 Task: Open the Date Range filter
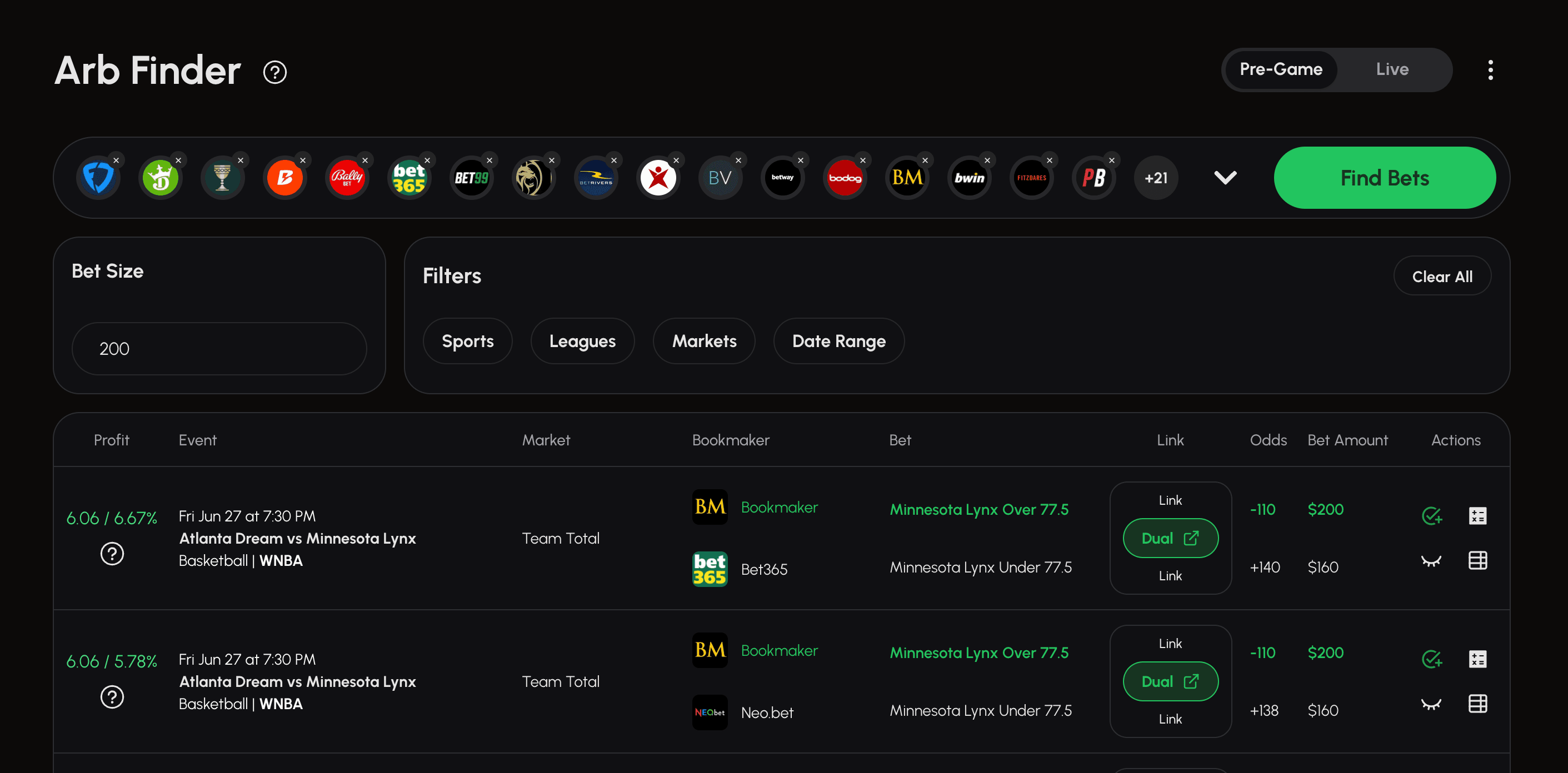(x=839, y=341)
